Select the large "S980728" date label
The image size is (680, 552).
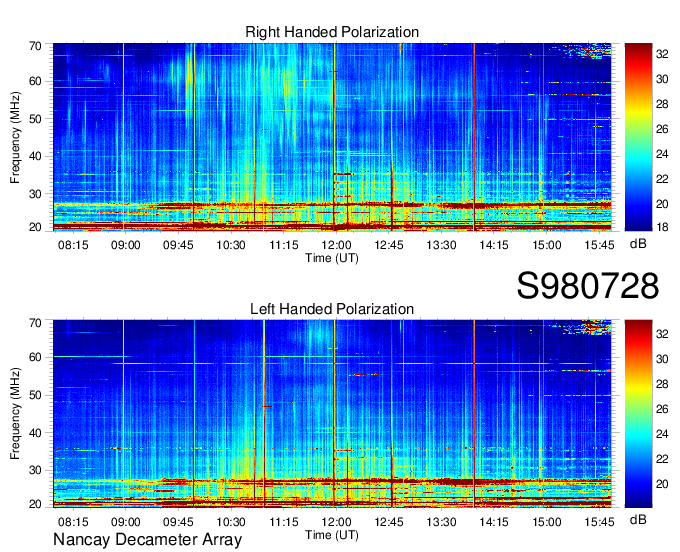pos(588,286)
